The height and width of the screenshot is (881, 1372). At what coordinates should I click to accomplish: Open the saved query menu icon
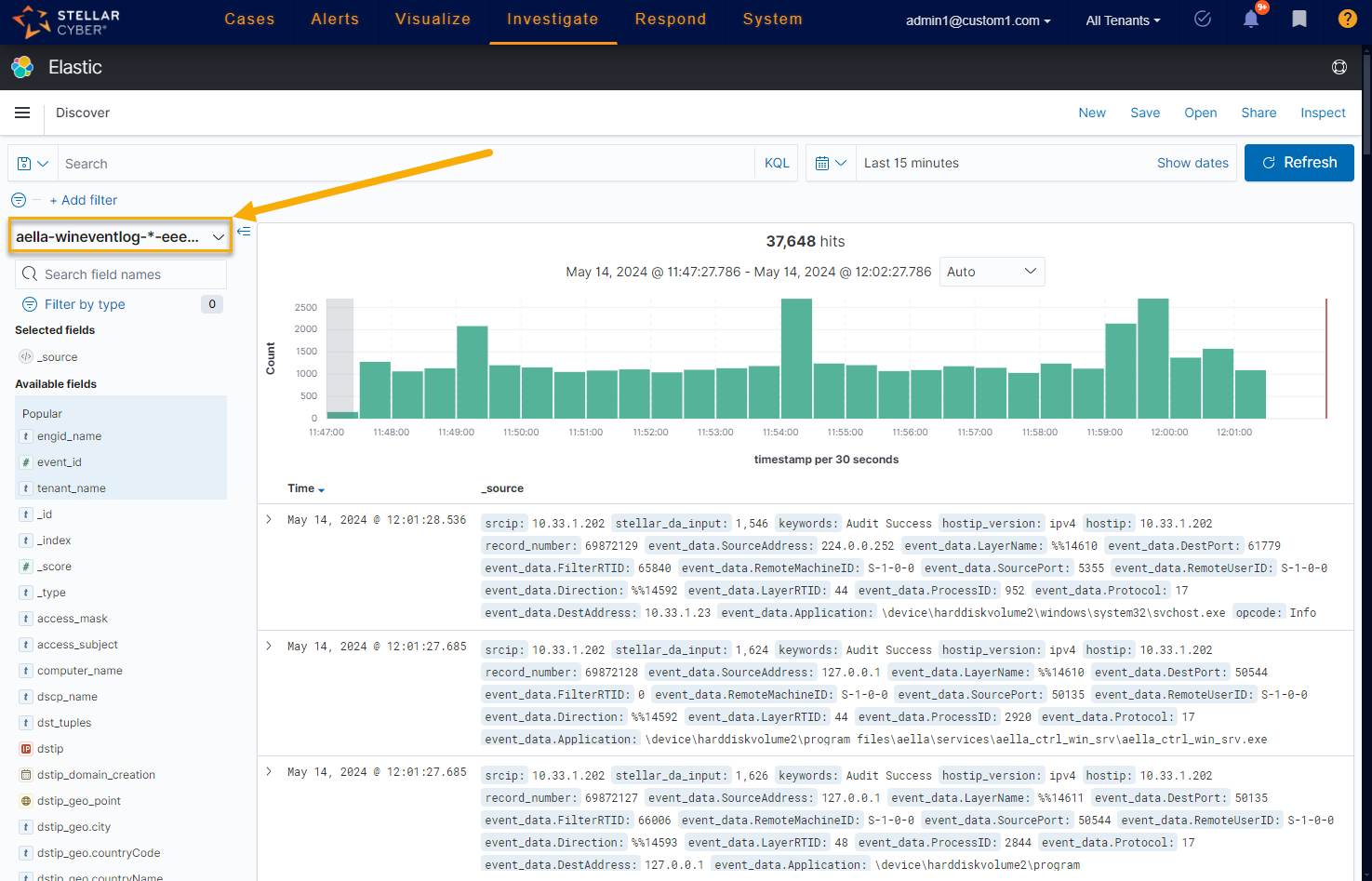(33, 163)
